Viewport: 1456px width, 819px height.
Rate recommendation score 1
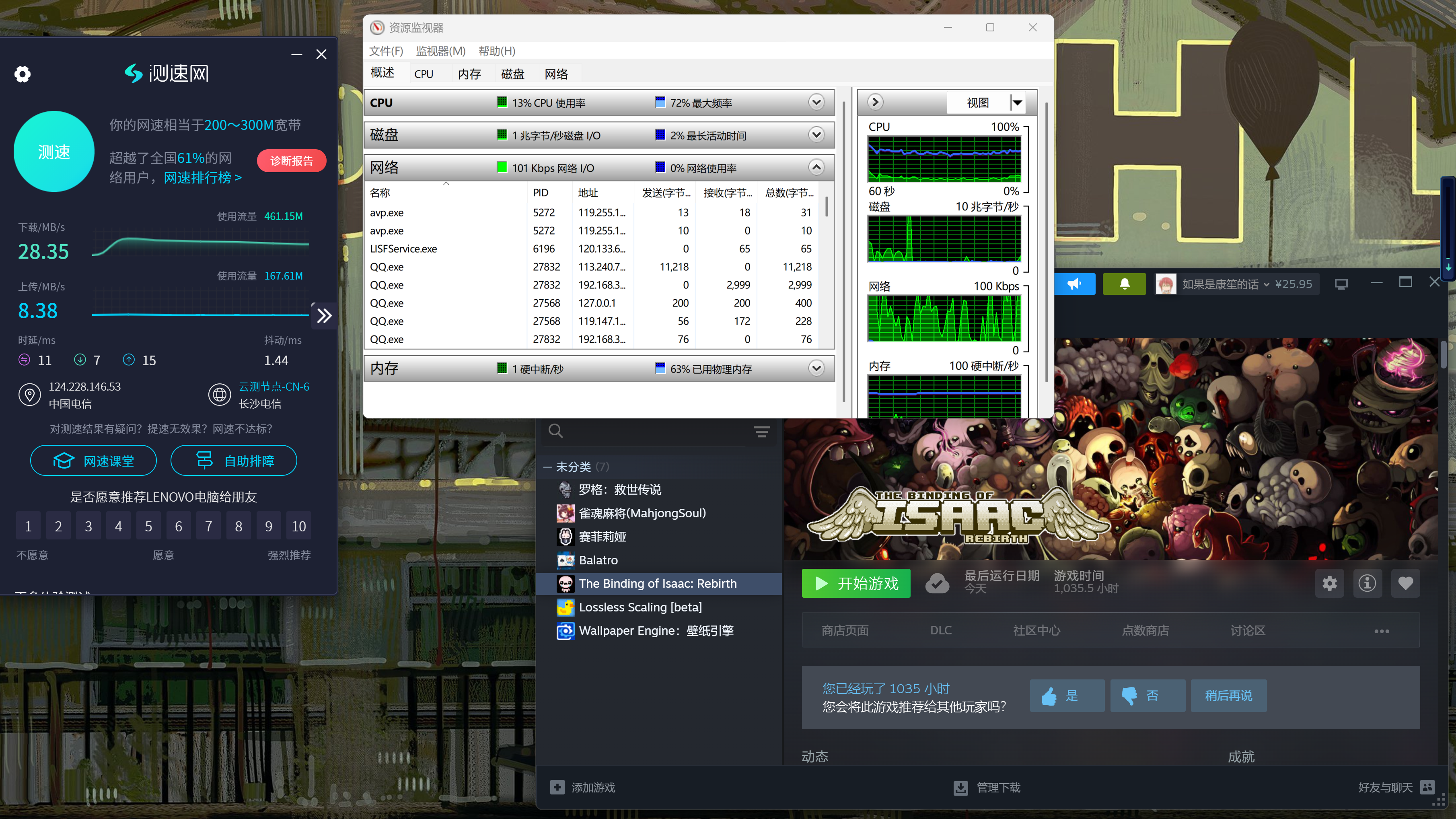28,526
